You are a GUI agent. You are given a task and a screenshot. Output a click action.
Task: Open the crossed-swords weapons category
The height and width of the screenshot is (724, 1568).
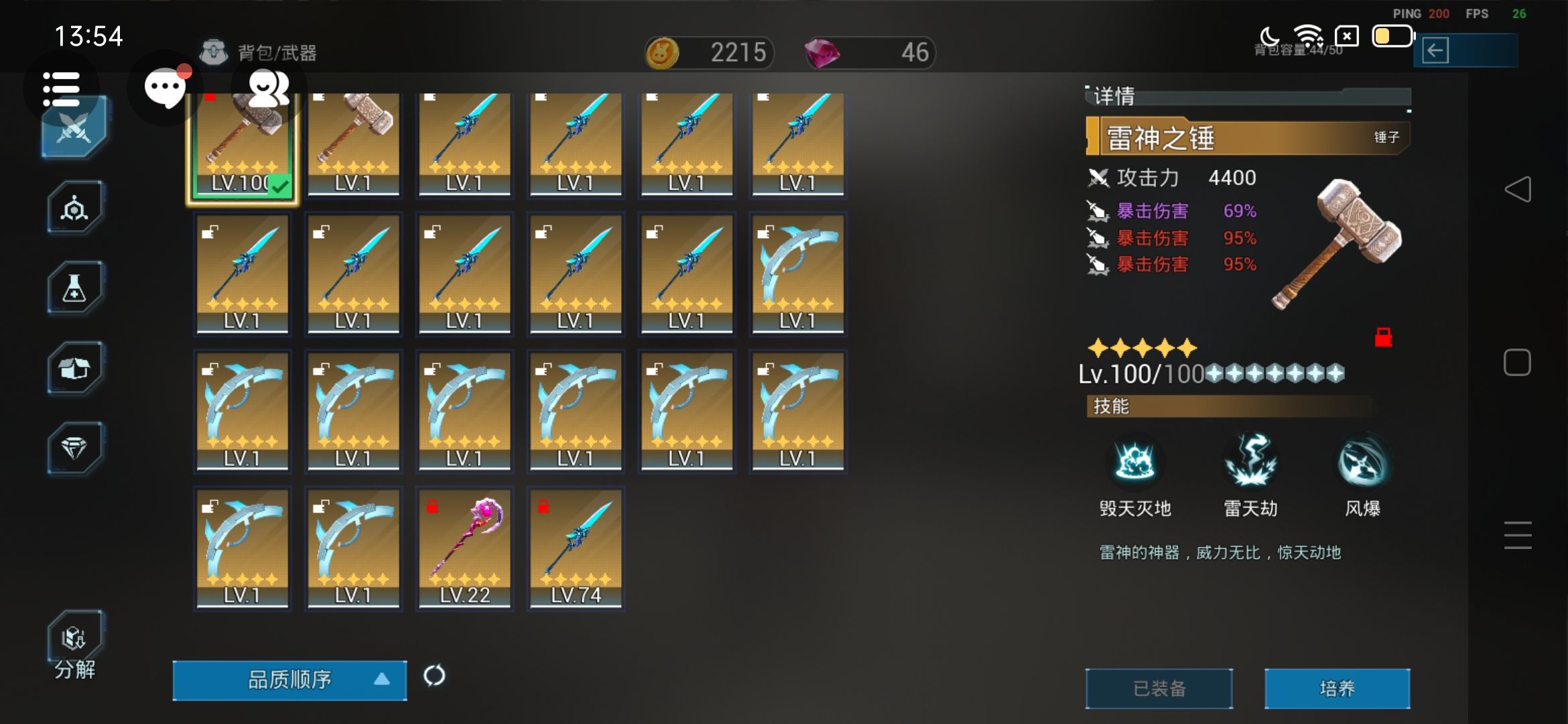click(74, 127)
